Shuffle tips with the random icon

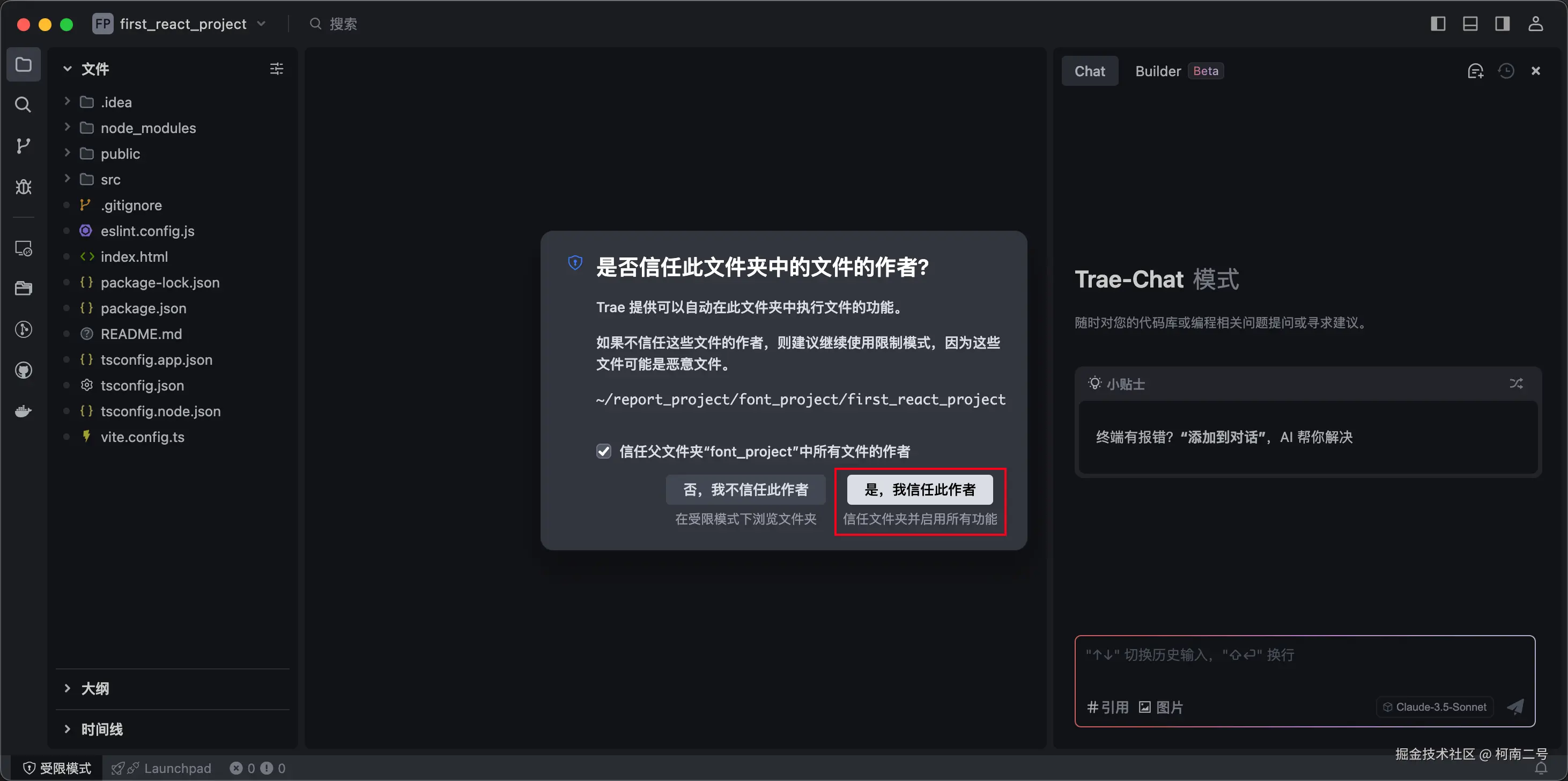1515,384
